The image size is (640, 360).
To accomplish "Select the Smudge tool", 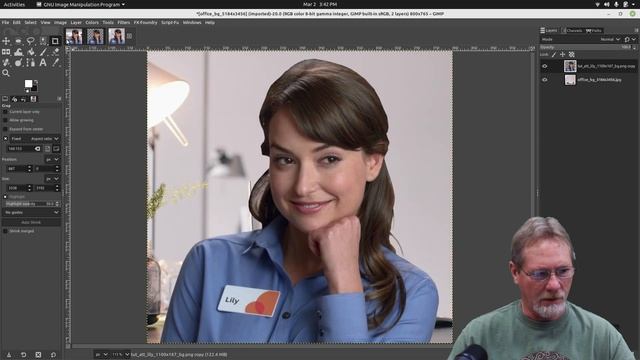I will 18,62.
